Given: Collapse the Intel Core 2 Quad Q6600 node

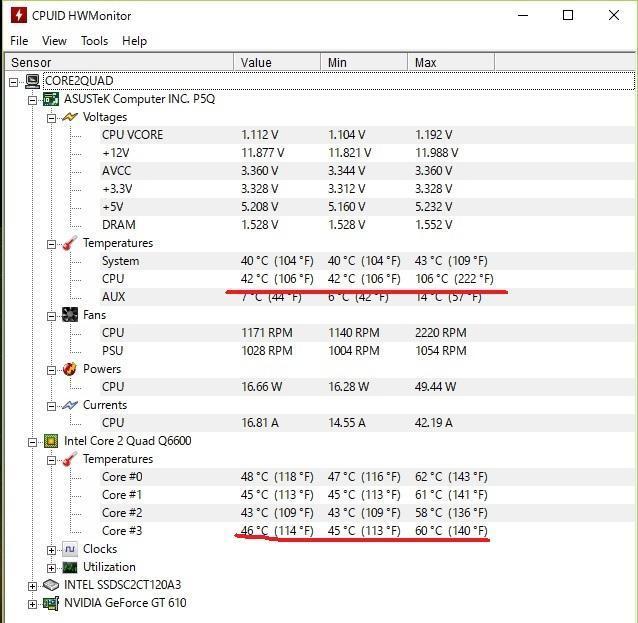Looking at the screenshot, I should point(33,442).
